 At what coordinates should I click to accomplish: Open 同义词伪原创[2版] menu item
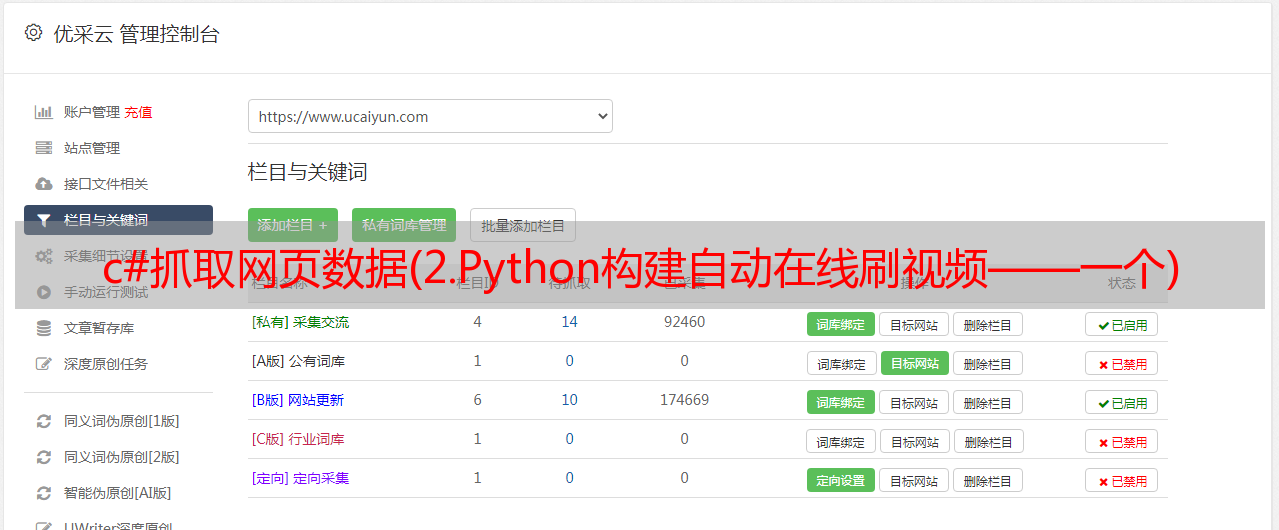point(122,457)
